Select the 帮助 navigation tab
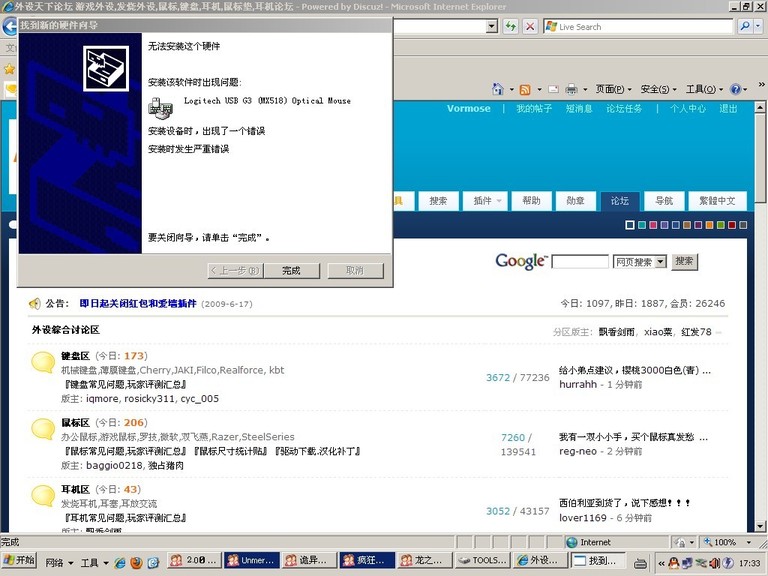768x576 pixels. [531, 201]
